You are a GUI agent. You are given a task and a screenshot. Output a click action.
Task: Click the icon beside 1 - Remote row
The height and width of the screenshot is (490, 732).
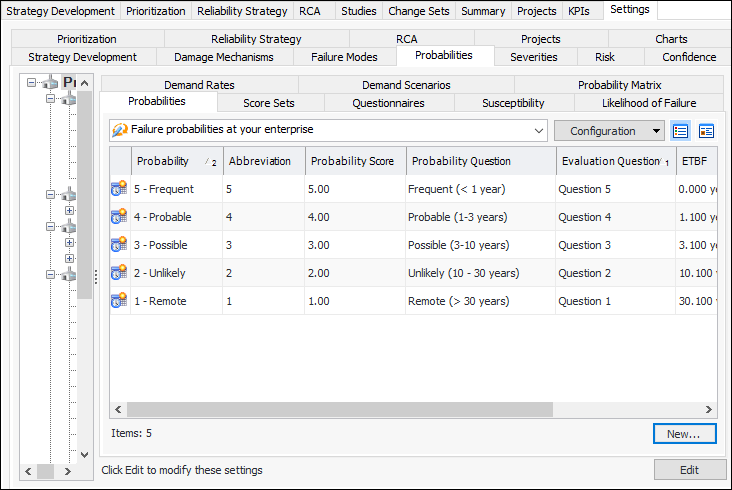click(x=119, y=301)
